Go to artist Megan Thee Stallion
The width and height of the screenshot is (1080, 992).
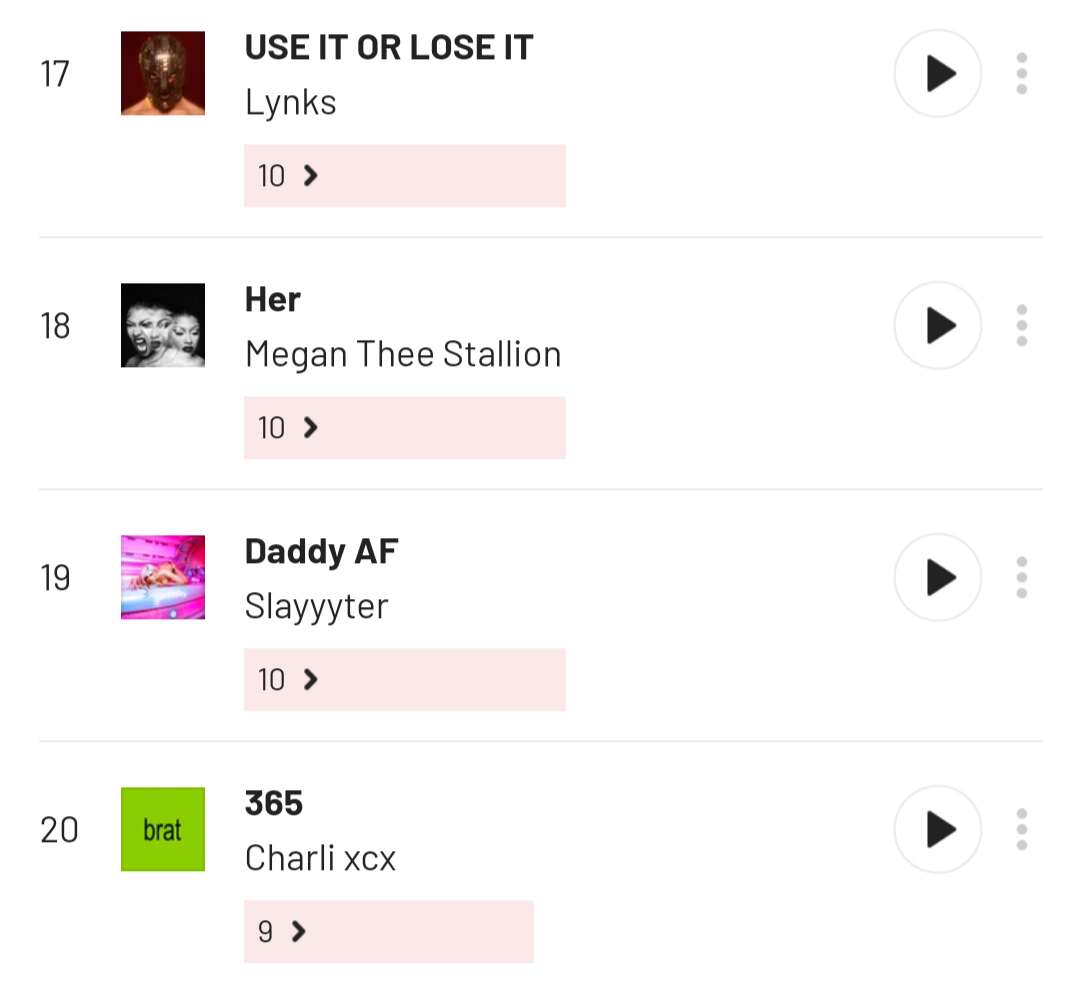coord(403,354)
